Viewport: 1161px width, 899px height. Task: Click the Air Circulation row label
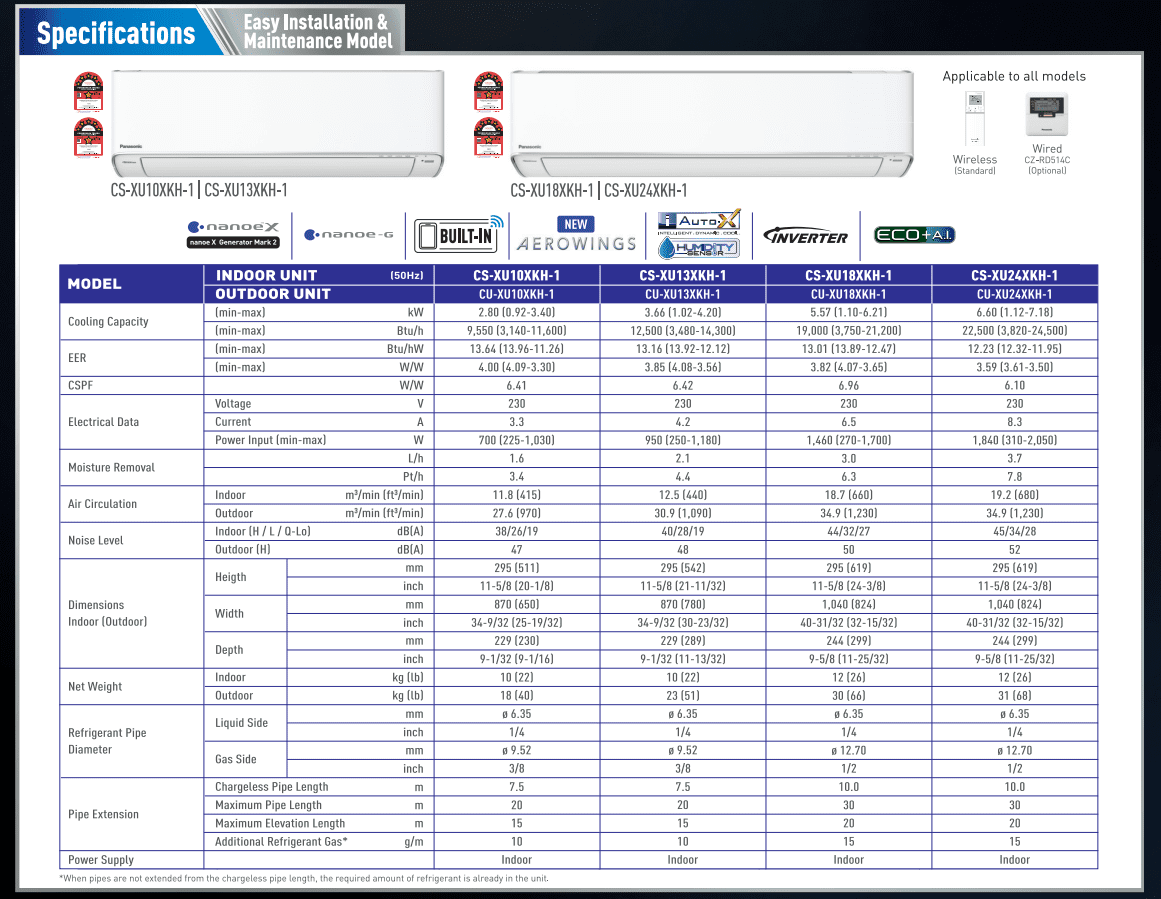point(102,504)
